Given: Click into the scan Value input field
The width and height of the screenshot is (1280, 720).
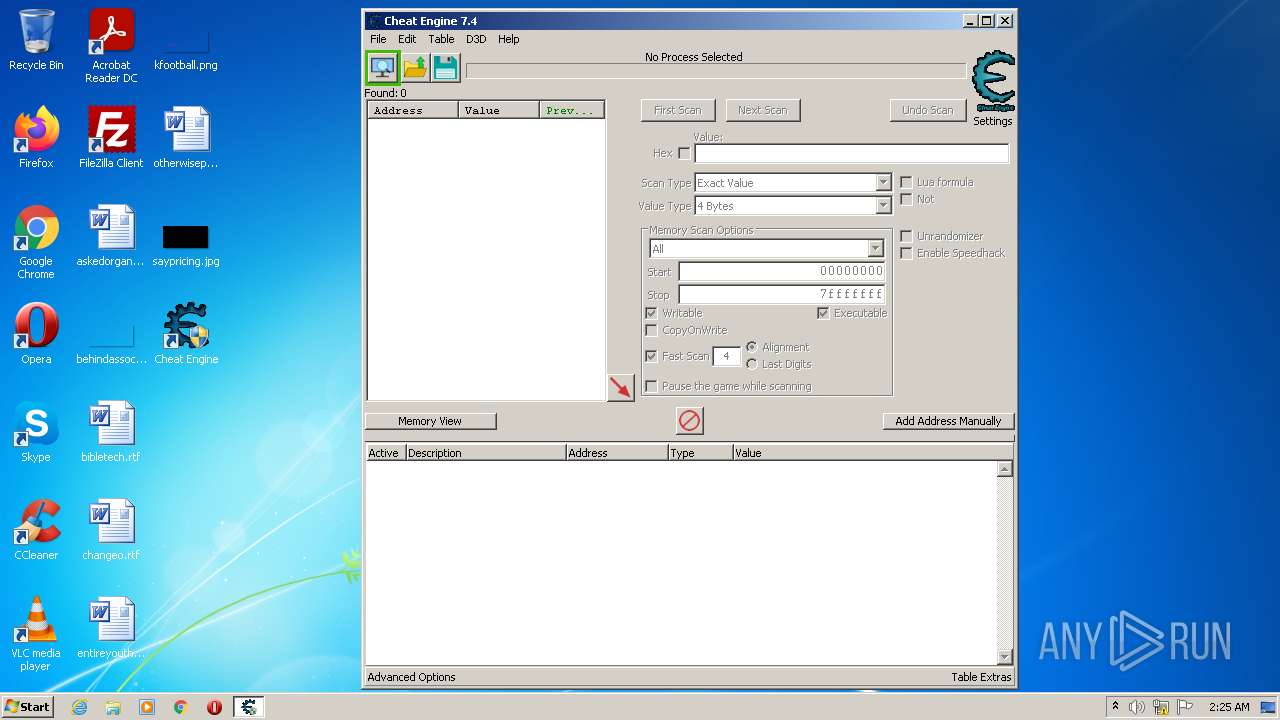Looking at the screenshot, I should (852, 154).
